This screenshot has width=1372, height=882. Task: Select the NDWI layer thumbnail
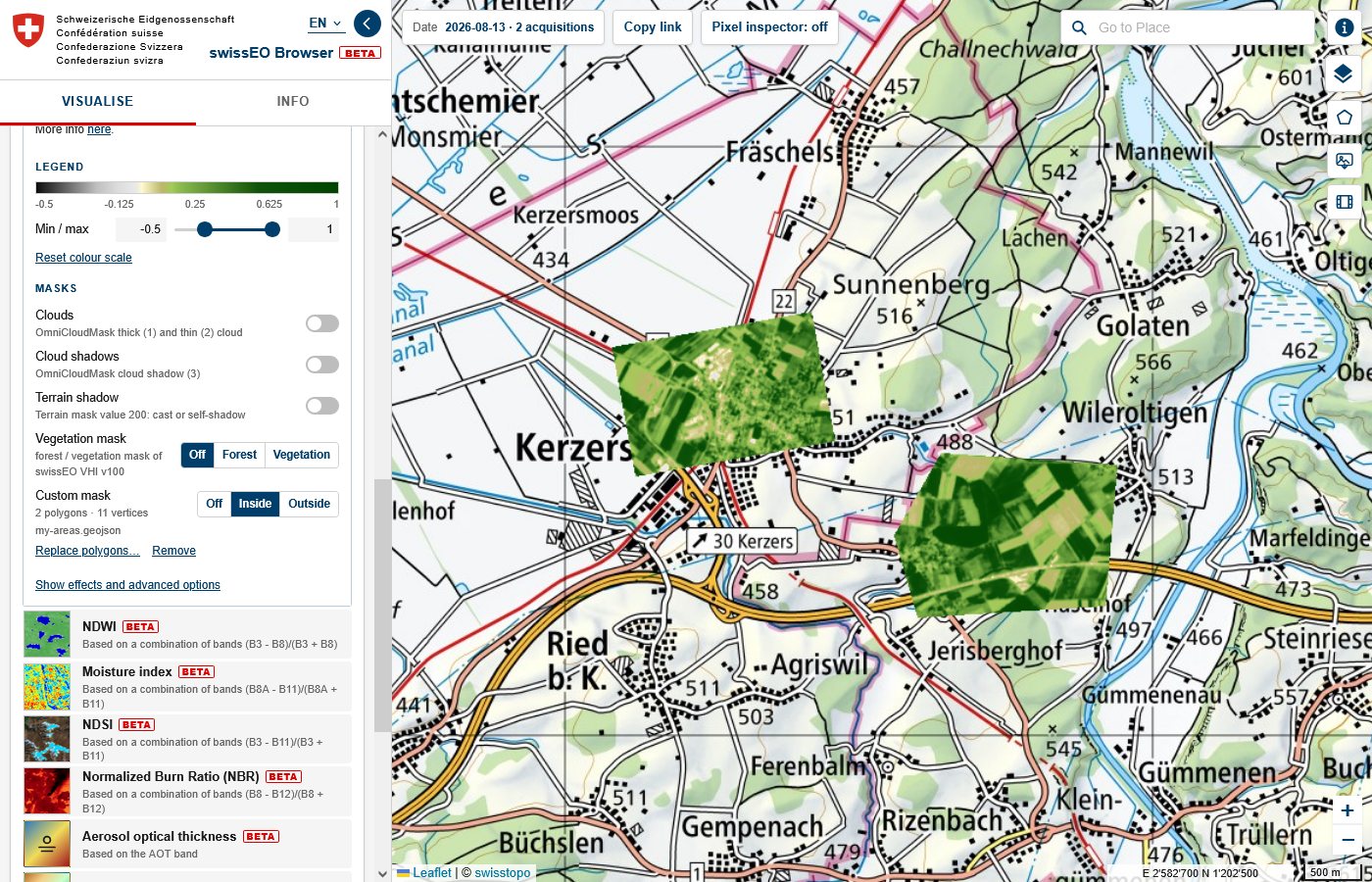coord(47,634)
